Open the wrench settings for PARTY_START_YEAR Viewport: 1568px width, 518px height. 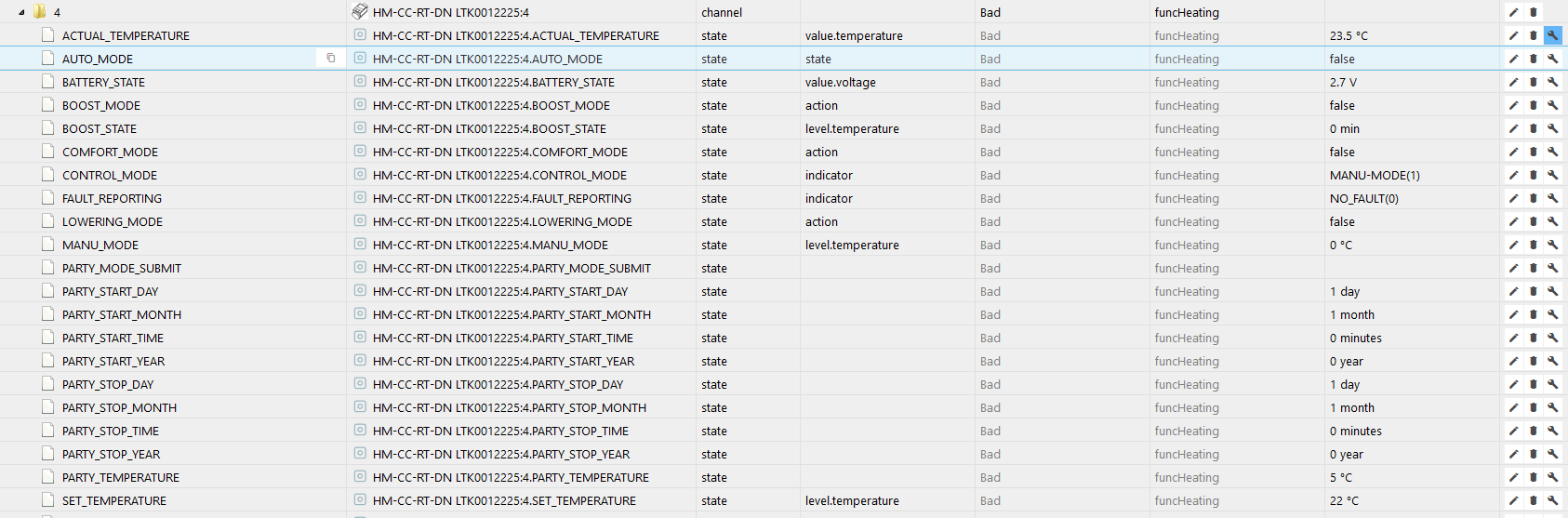[x=1552, y=361]
